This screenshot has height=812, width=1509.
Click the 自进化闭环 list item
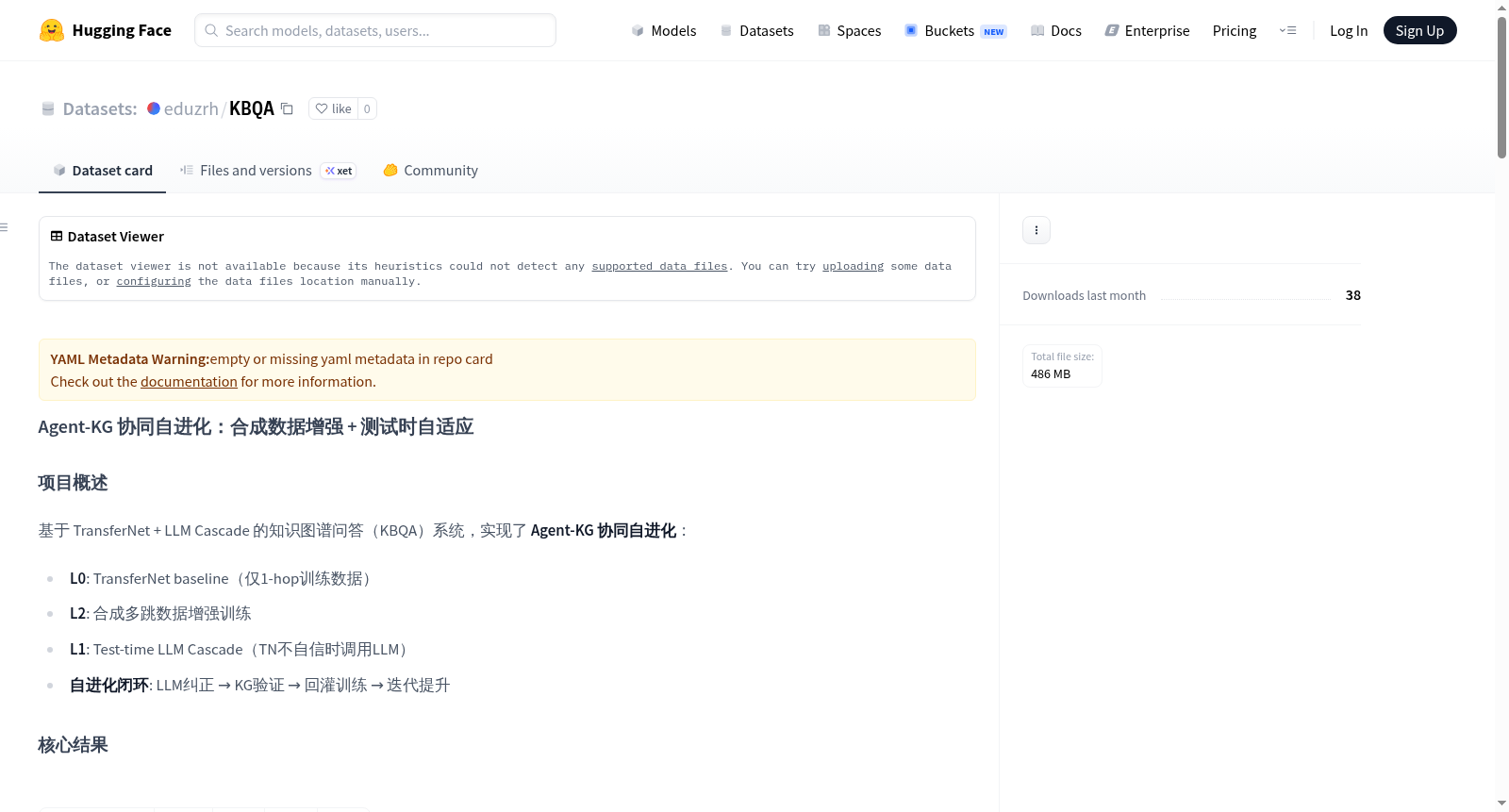(259, 686)
